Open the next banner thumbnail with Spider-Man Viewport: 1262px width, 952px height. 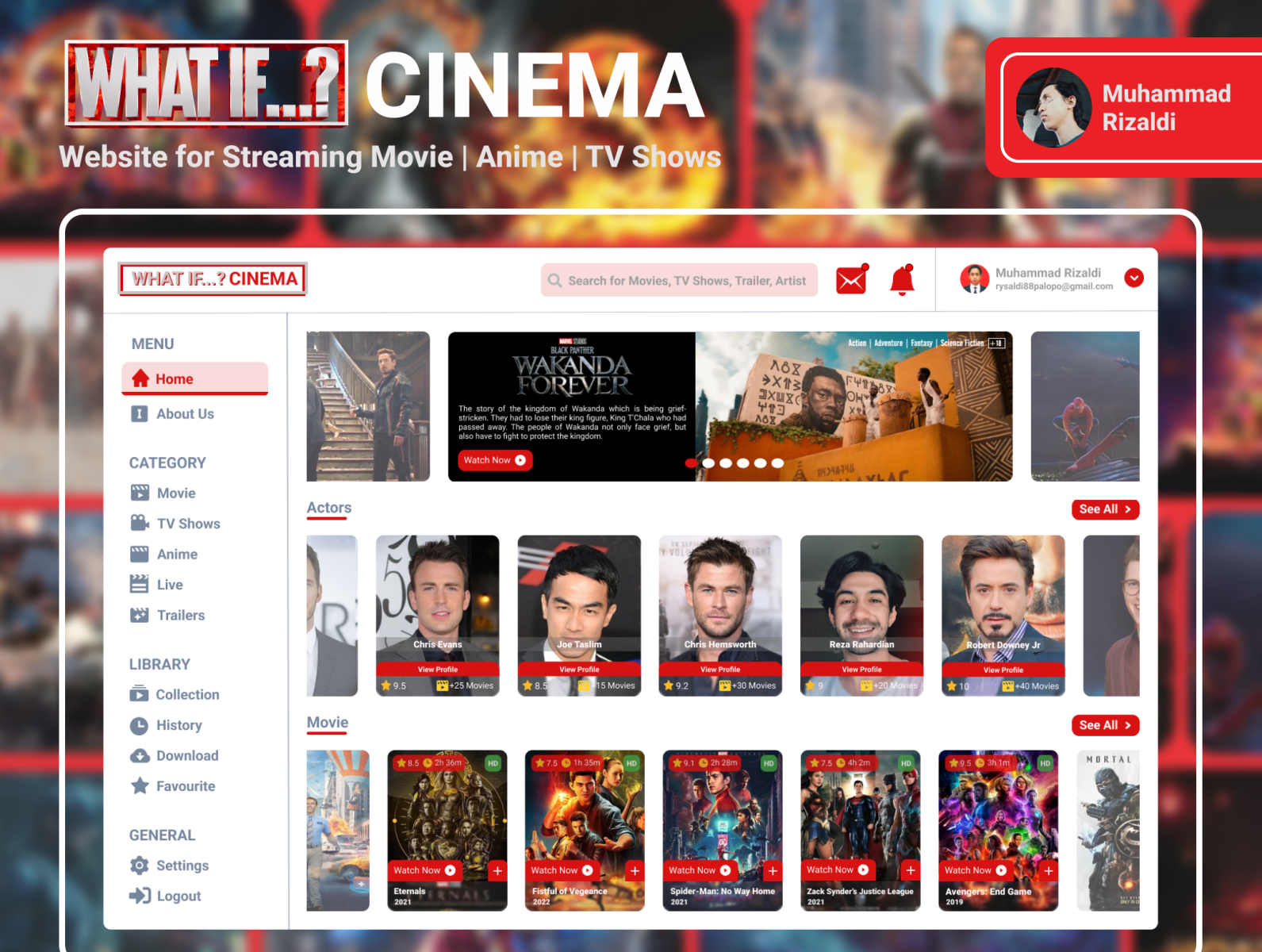coord(1085,406)
